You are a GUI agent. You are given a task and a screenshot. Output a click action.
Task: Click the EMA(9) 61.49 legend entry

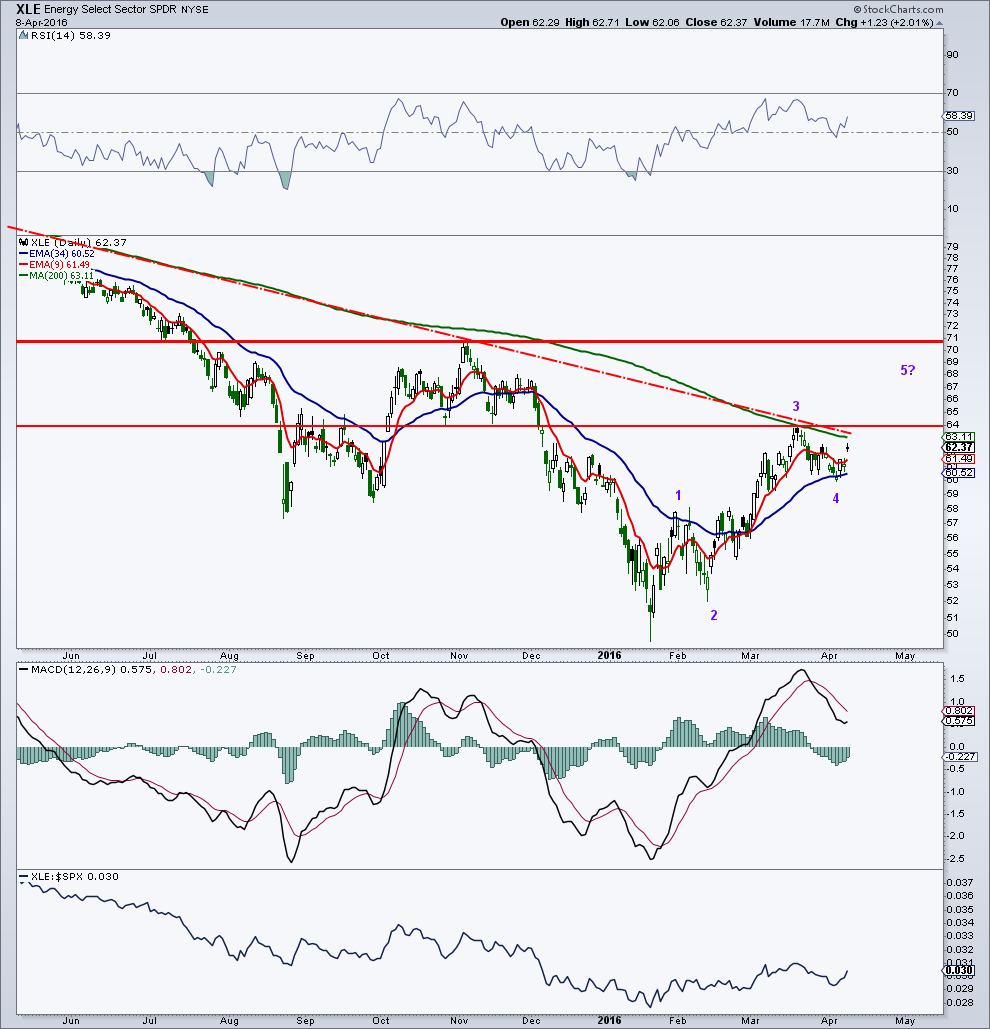pyautogui.click(x=54, y=264)
